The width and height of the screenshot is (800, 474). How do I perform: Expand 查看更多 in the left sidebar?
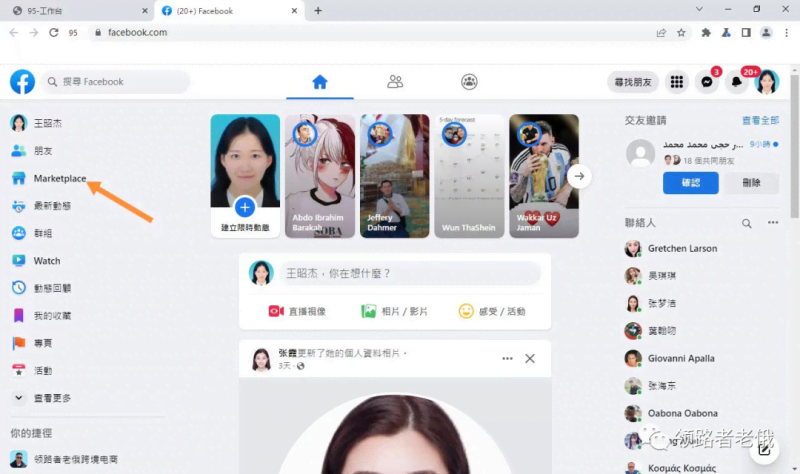tap(50, 397)
